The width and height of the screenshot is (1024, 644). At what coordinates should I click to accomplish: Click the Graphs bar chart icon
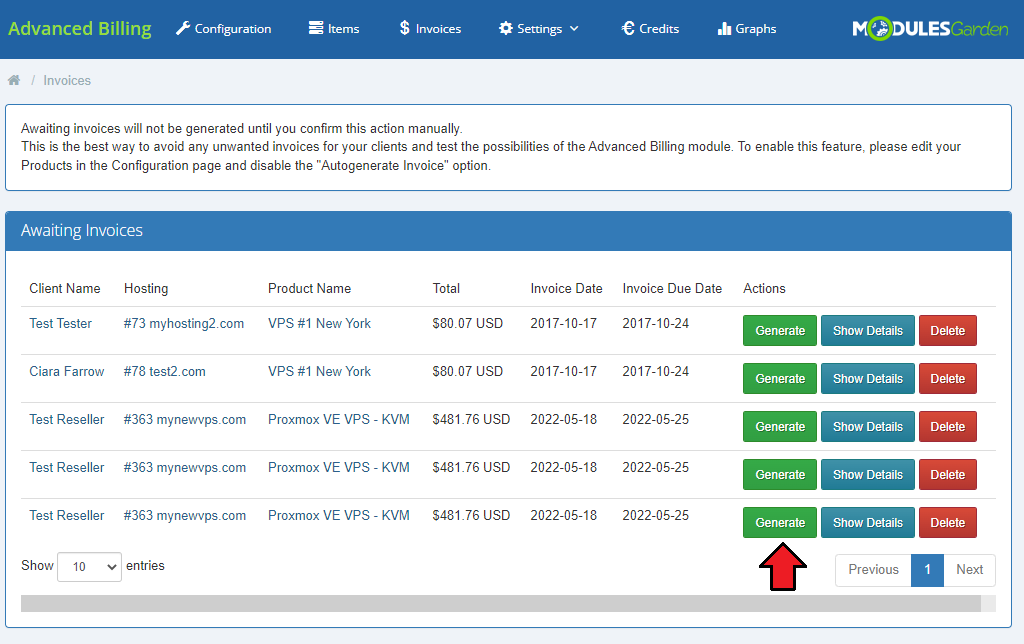[724, 28]
